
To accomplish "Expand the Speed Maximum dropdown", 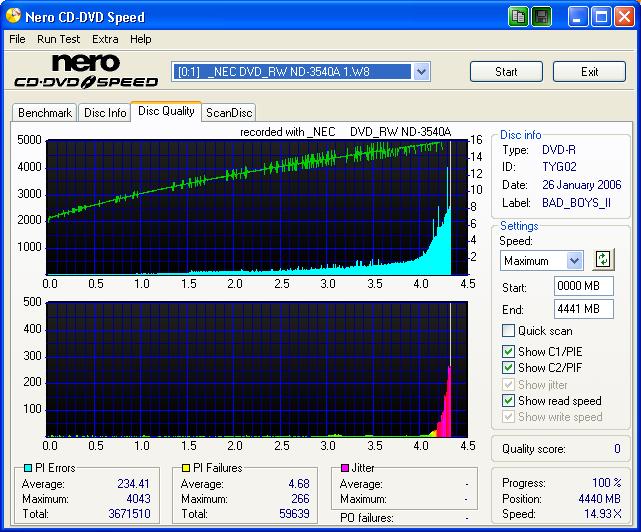I will pos(574,261).
